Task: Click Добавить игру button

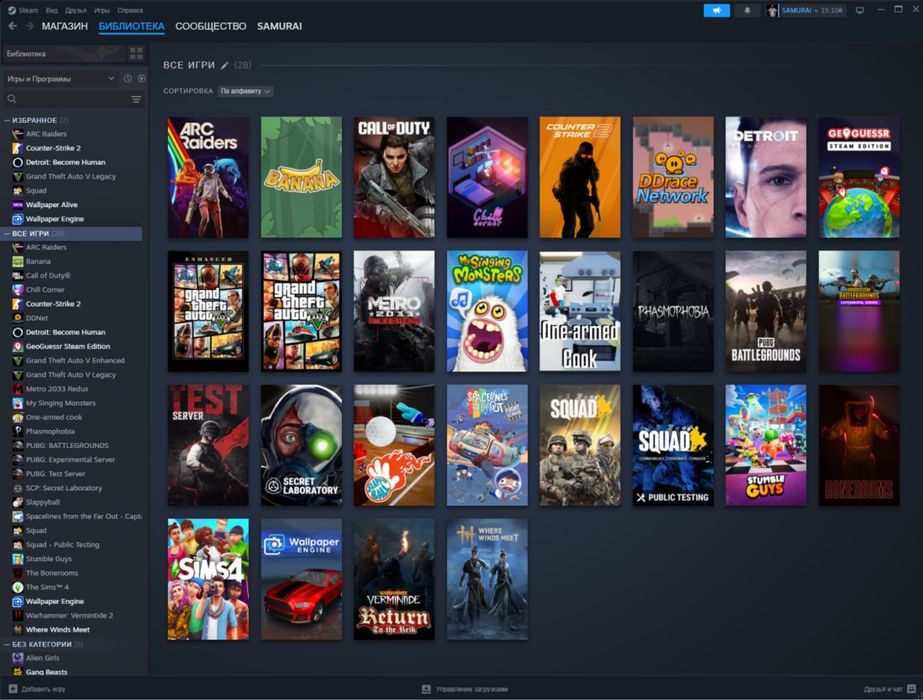Action: [37, 689]
